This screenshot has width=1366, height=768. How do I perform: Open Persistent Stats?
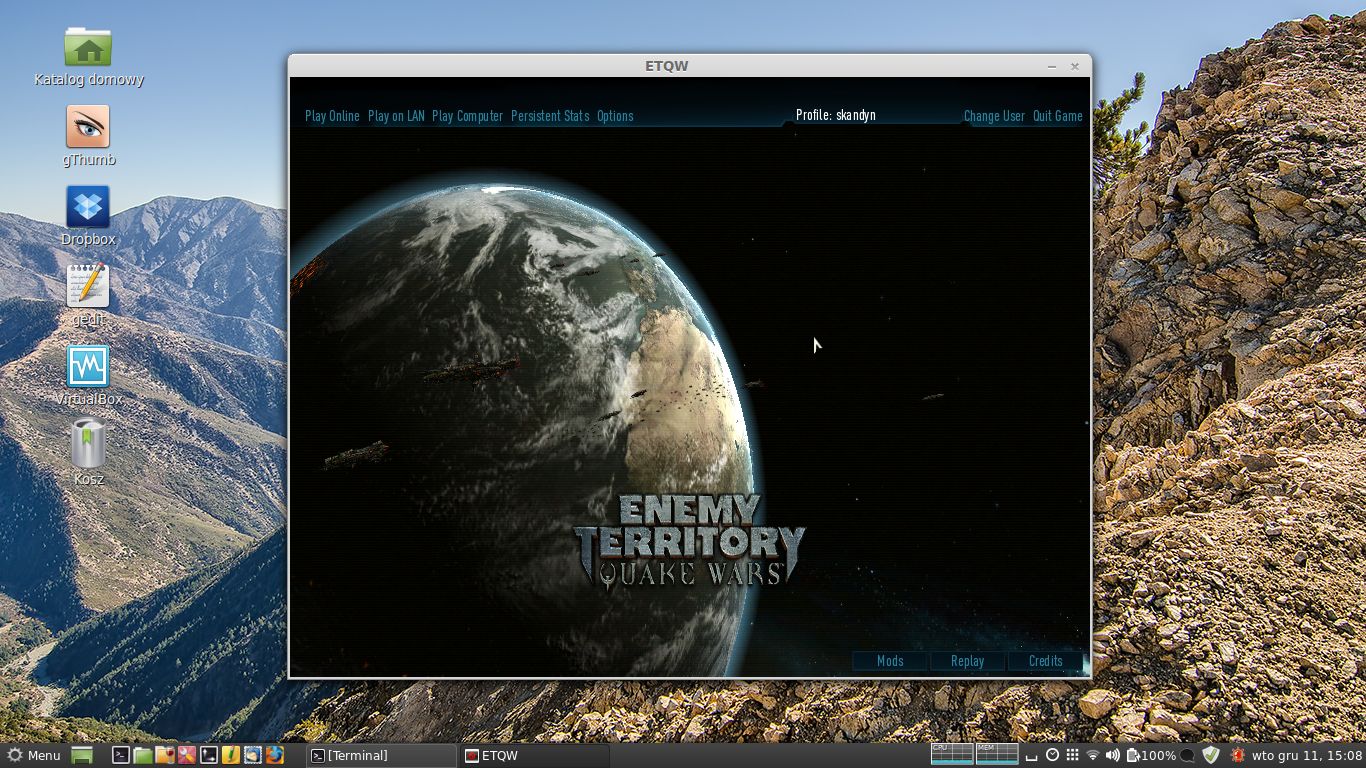point(550,116)
